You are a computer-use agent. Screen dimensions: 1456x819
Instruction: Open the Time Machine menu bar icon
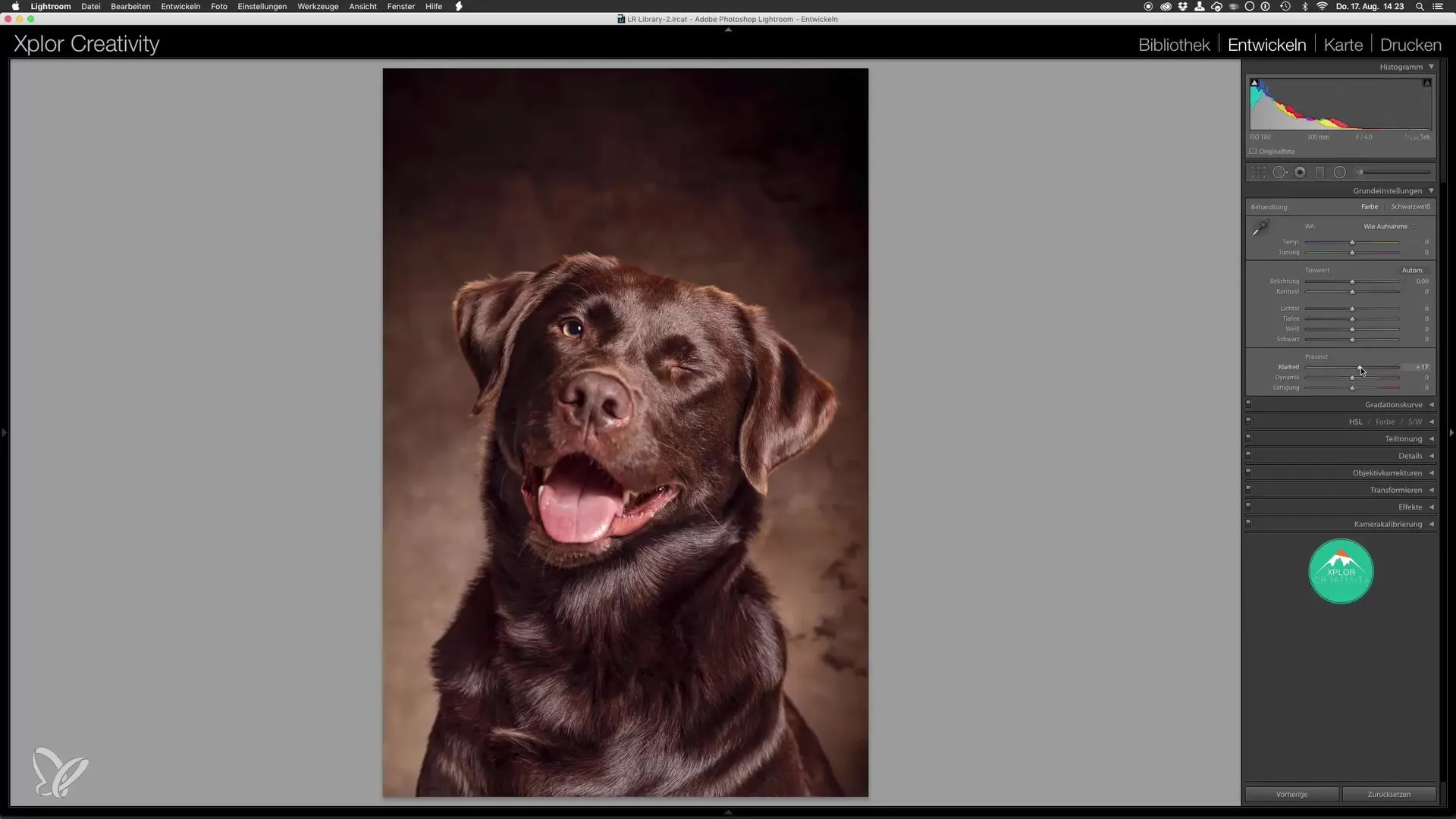pyautogui.click(x=1285, y=6)
